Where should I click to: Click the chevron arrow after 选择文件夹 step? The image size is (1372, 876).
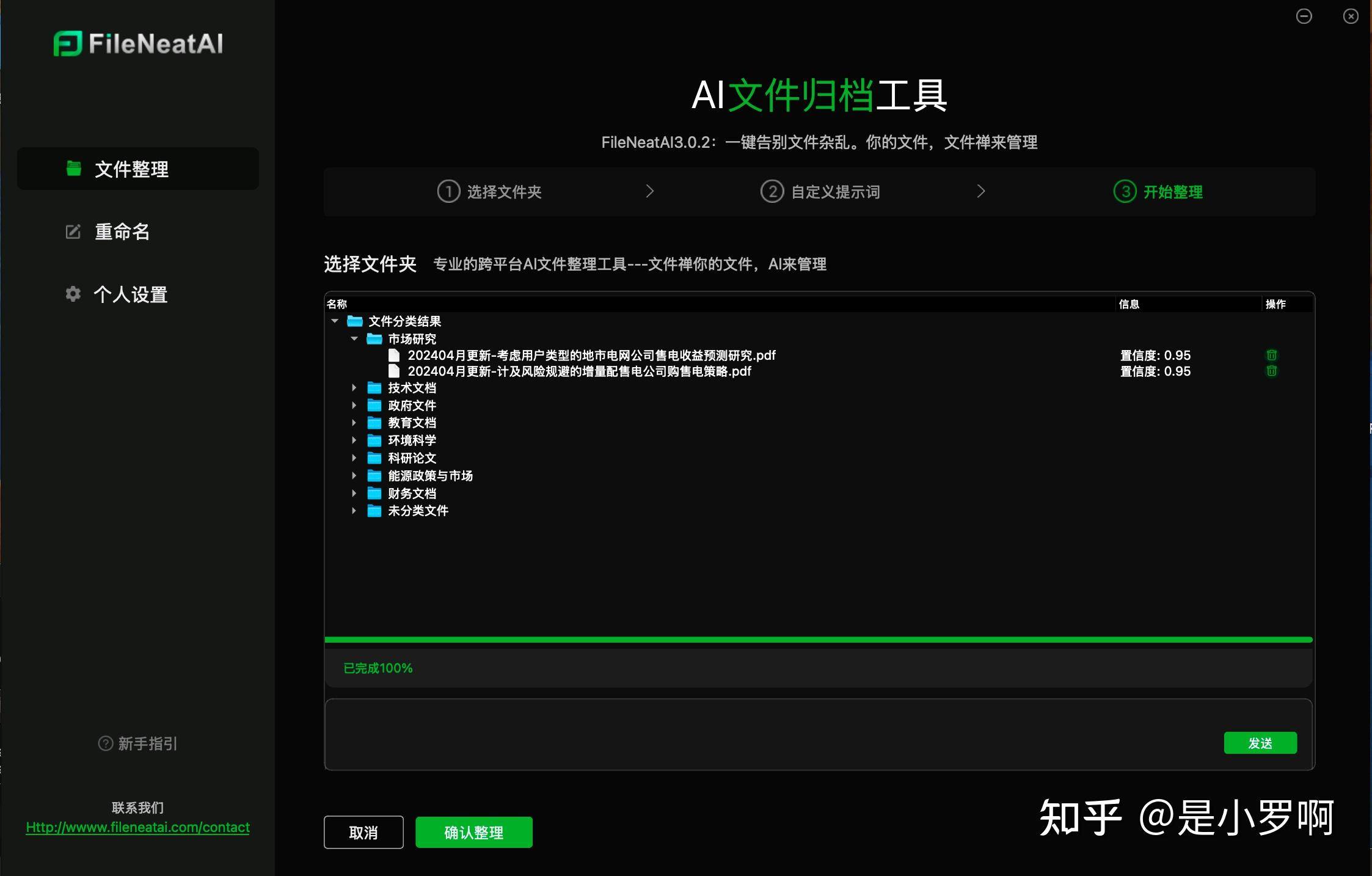(x=650, y=191)
